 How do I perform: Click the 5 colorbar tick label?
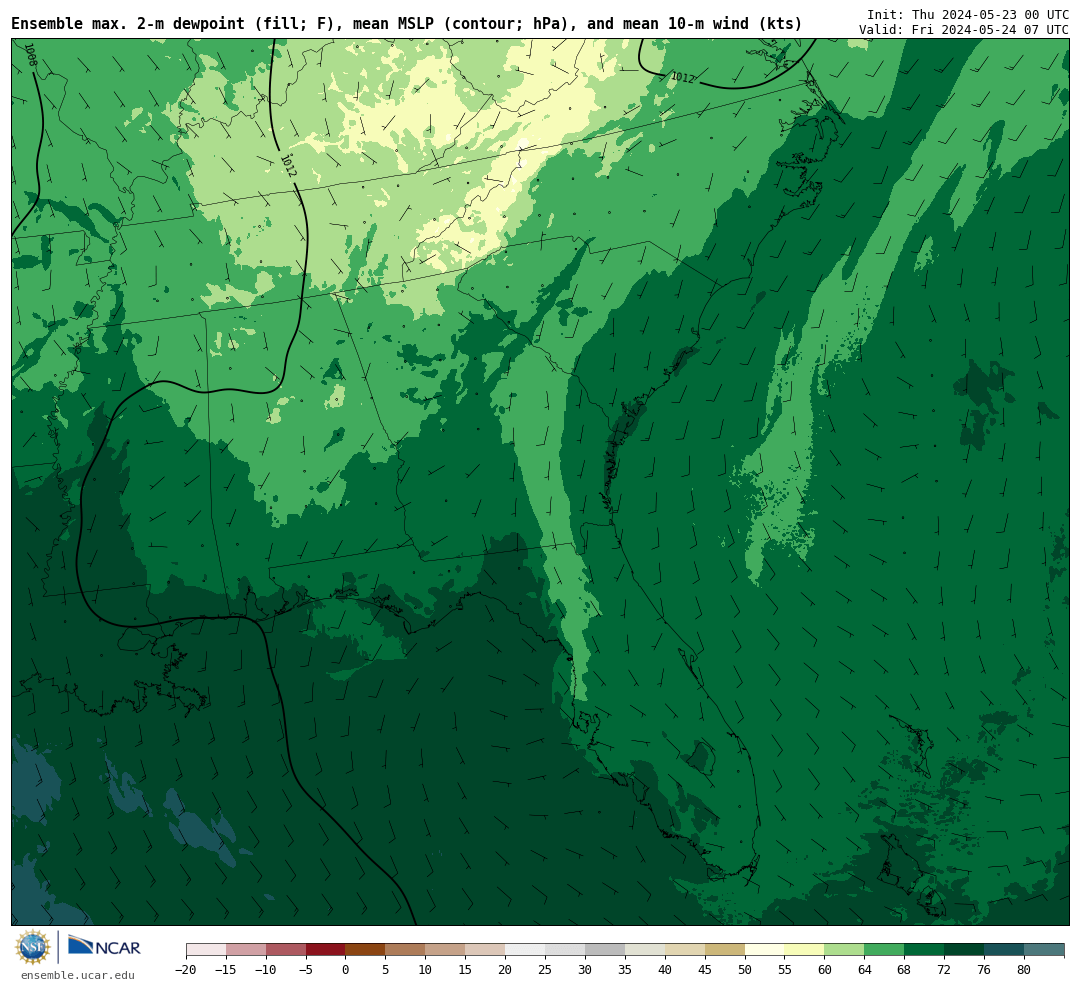pyautogui.click(x=386, y=970)
